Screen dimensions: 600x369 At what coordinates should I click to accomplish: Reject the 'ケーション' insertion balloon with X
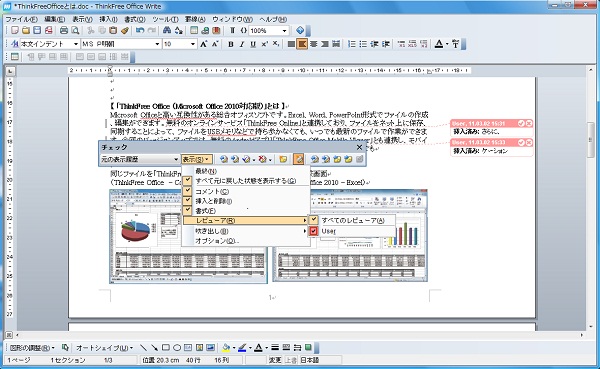coord(528,142)
